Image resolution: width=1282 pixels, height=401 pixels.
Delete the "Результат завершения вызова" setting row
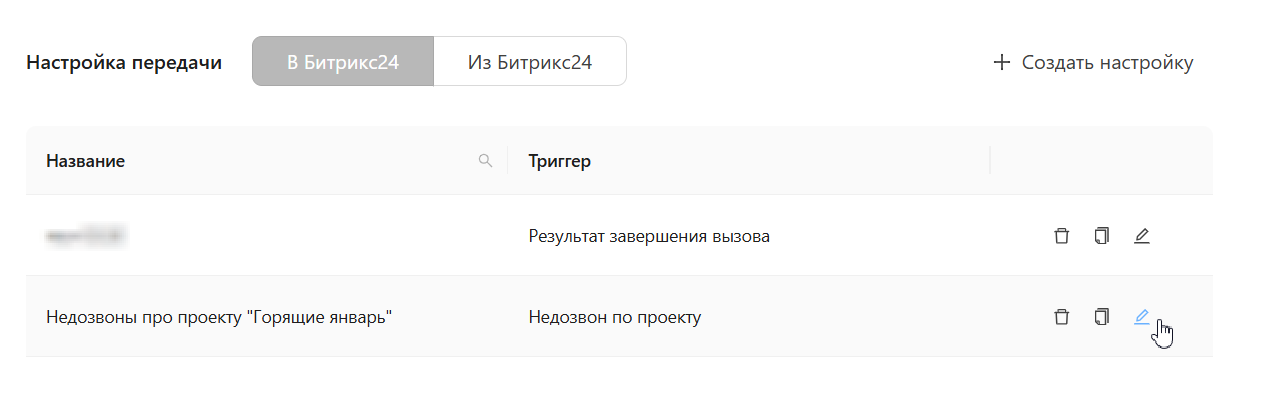pyautogui.click(x=1061, y=236)
